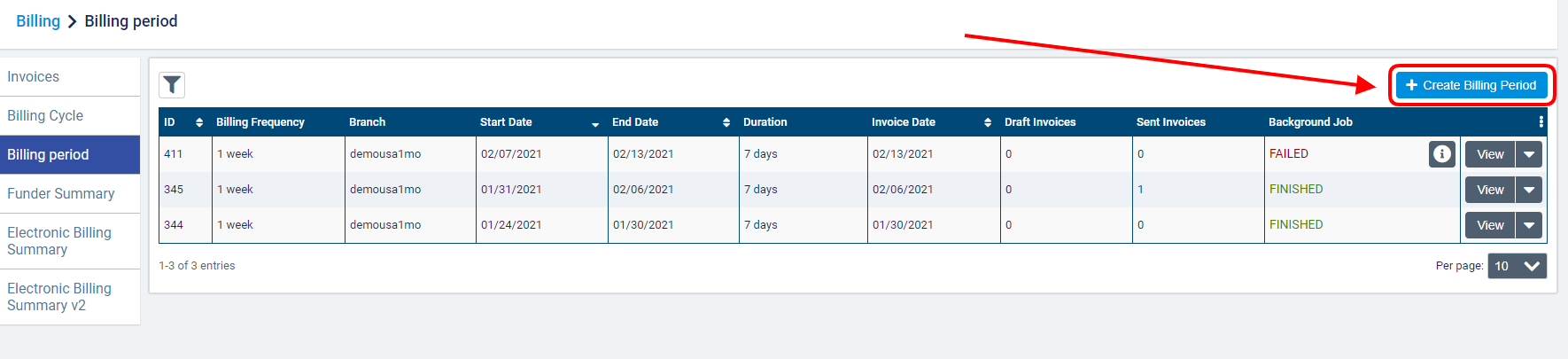
Task: Click Create Billing Period button
Action: click(x=1471, y=85)
